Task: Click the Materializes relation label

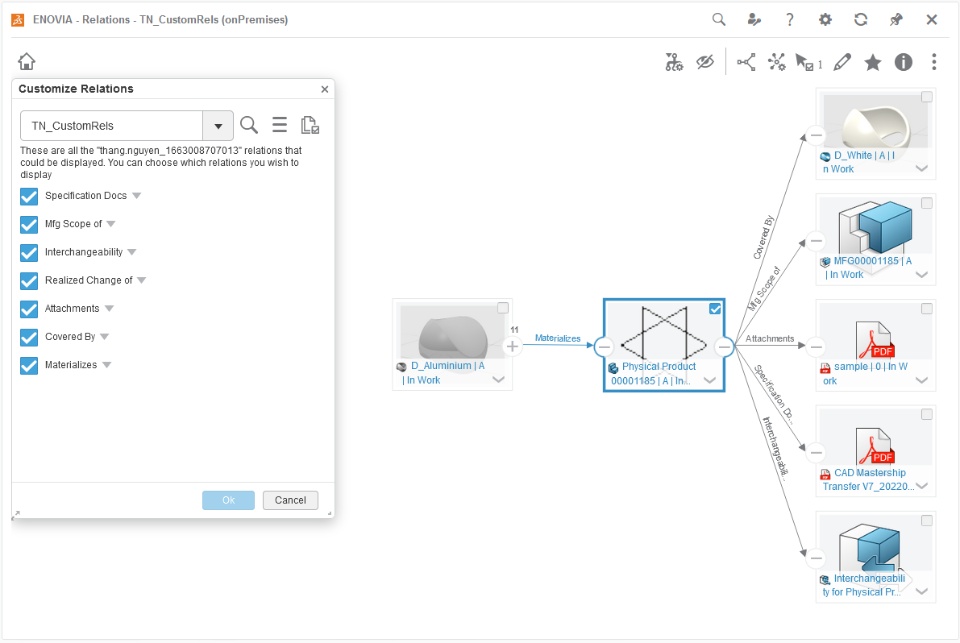Action: coord(558,338)
